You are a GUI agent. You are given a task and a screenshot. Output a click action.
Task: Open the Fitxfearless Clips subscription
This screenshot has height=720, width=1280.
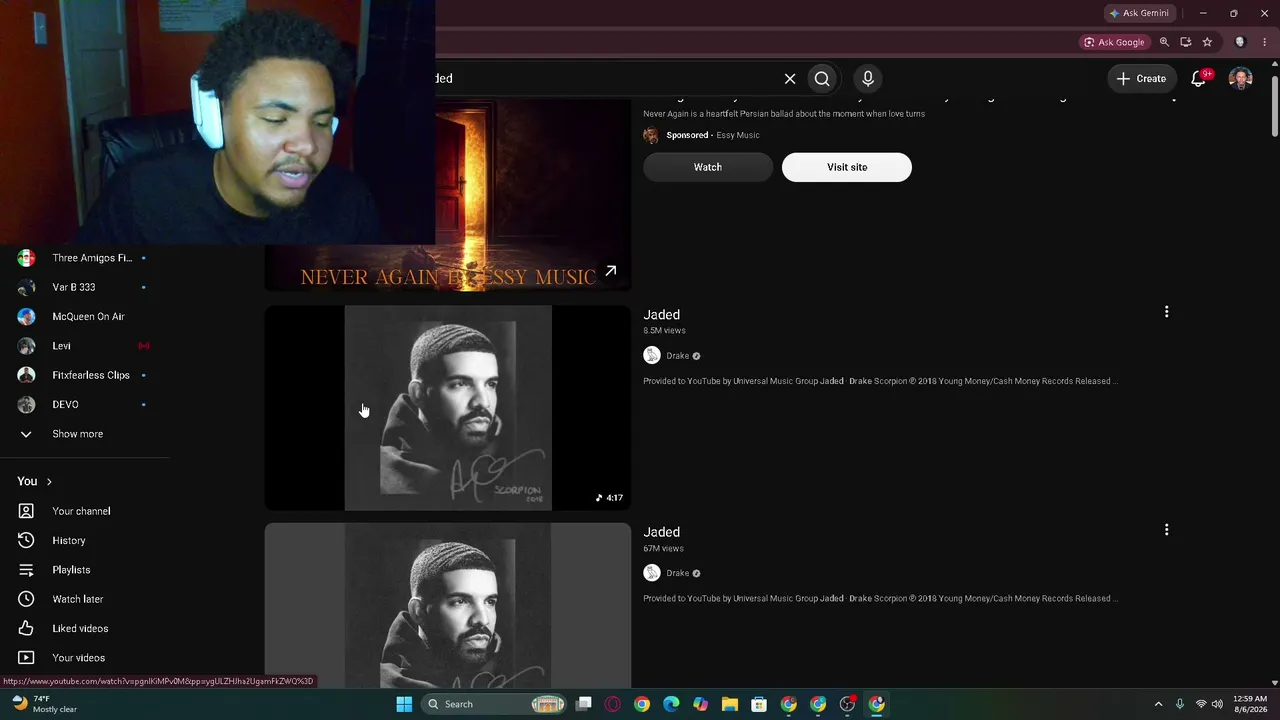coord(85,375)
